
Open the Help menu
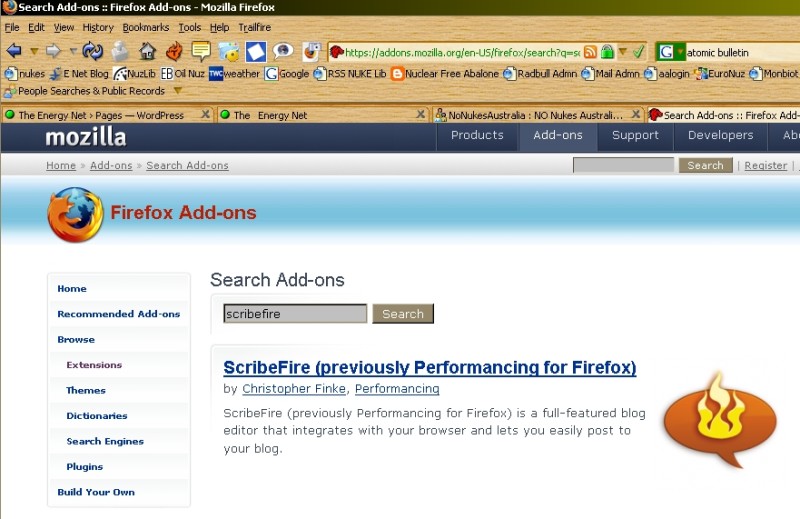coord(219,28)
